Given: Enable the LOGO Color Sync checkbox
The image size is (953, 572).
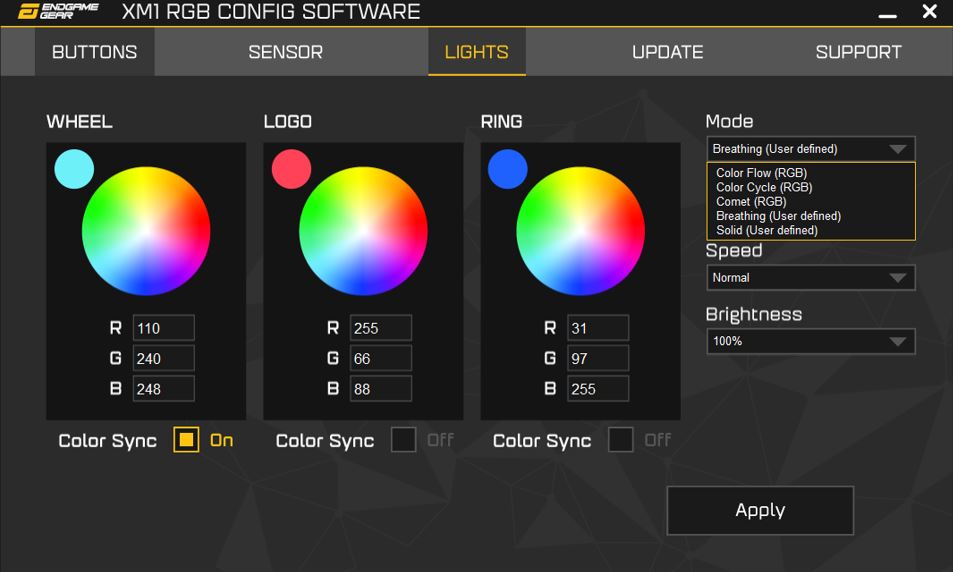Looking at the screenshot, I should point(403,439).
